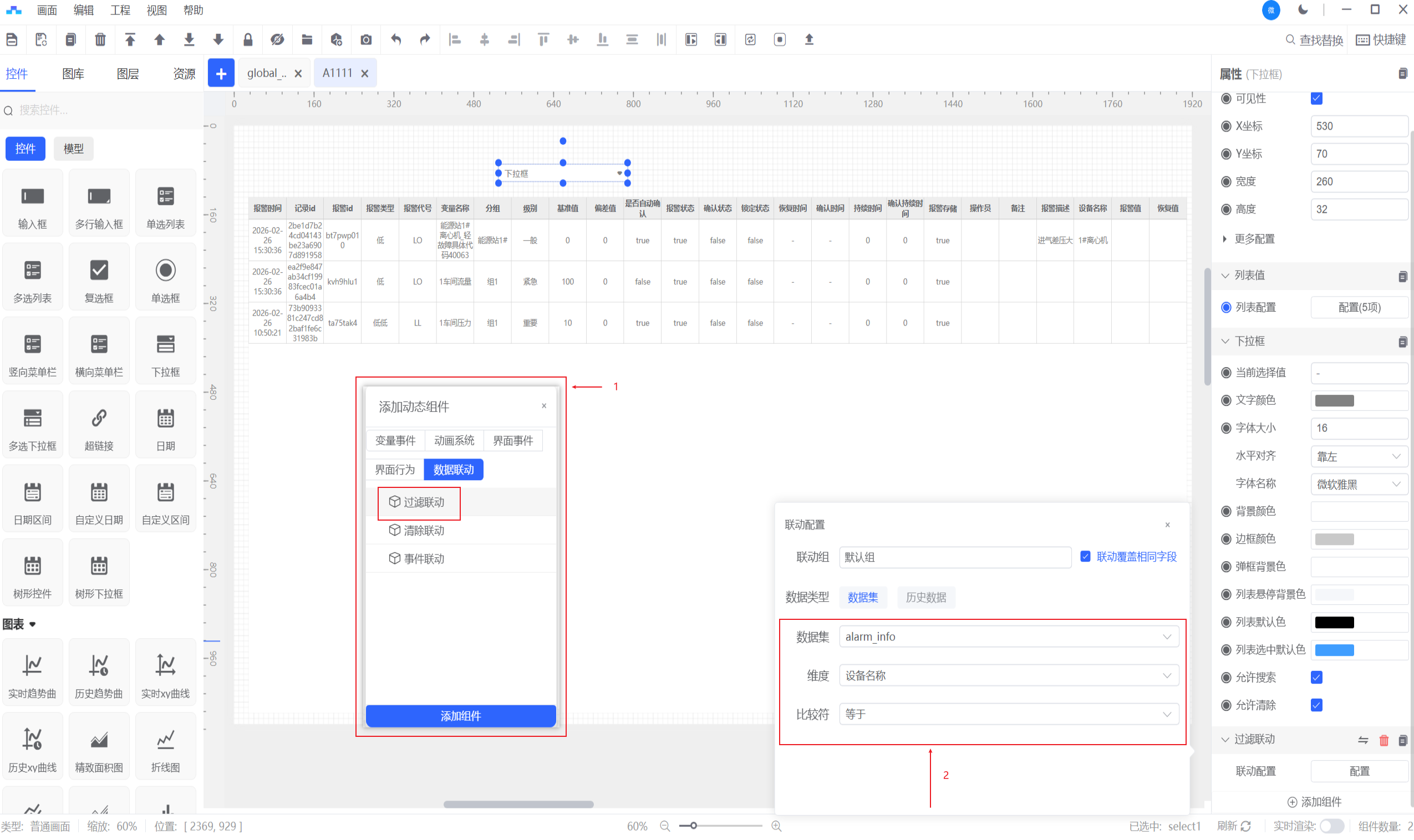This screenshot has height=840, width=1414.
Task: Toggle dark mode moon icon
Action: tap(1303, 9)
